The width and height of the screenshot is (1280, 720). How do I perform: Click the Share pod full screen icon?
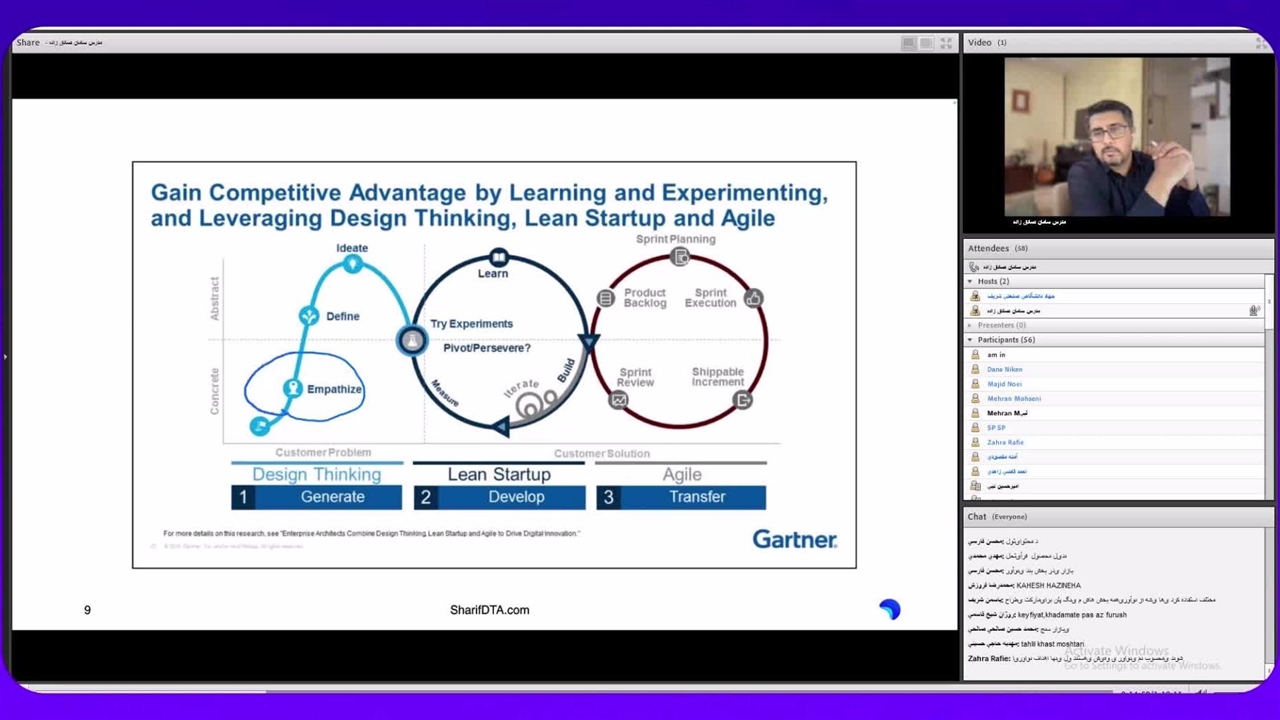(946, 43)
